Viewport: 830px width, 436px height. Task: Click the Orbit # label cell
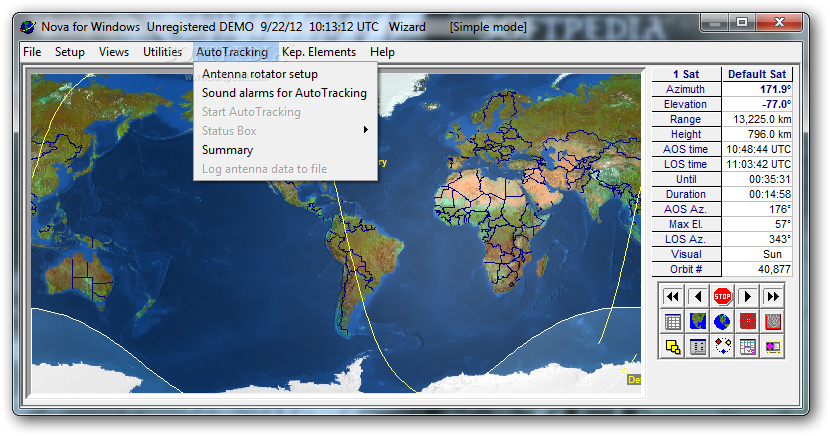tap(686, 269)
